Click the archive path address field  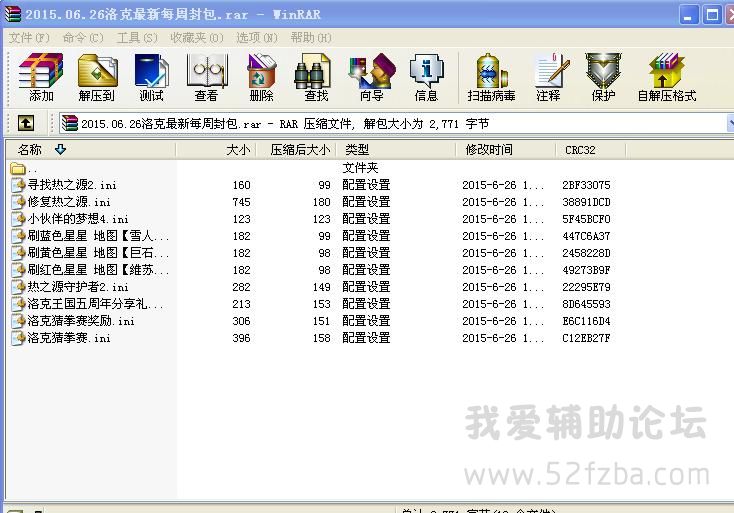[x=396, y=124]
